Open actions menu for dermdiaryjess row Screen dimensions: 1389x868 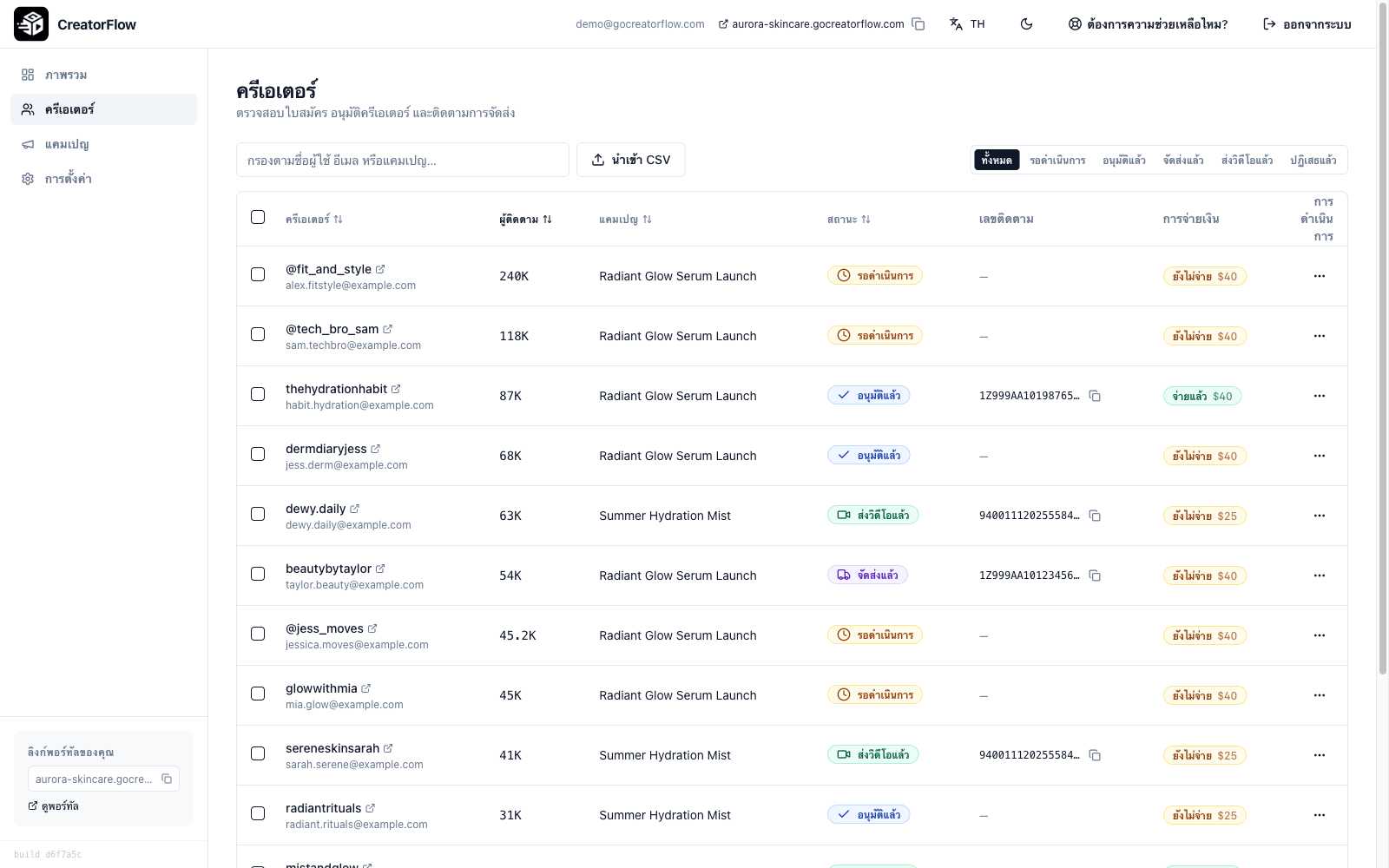(x=1320, y=456)
